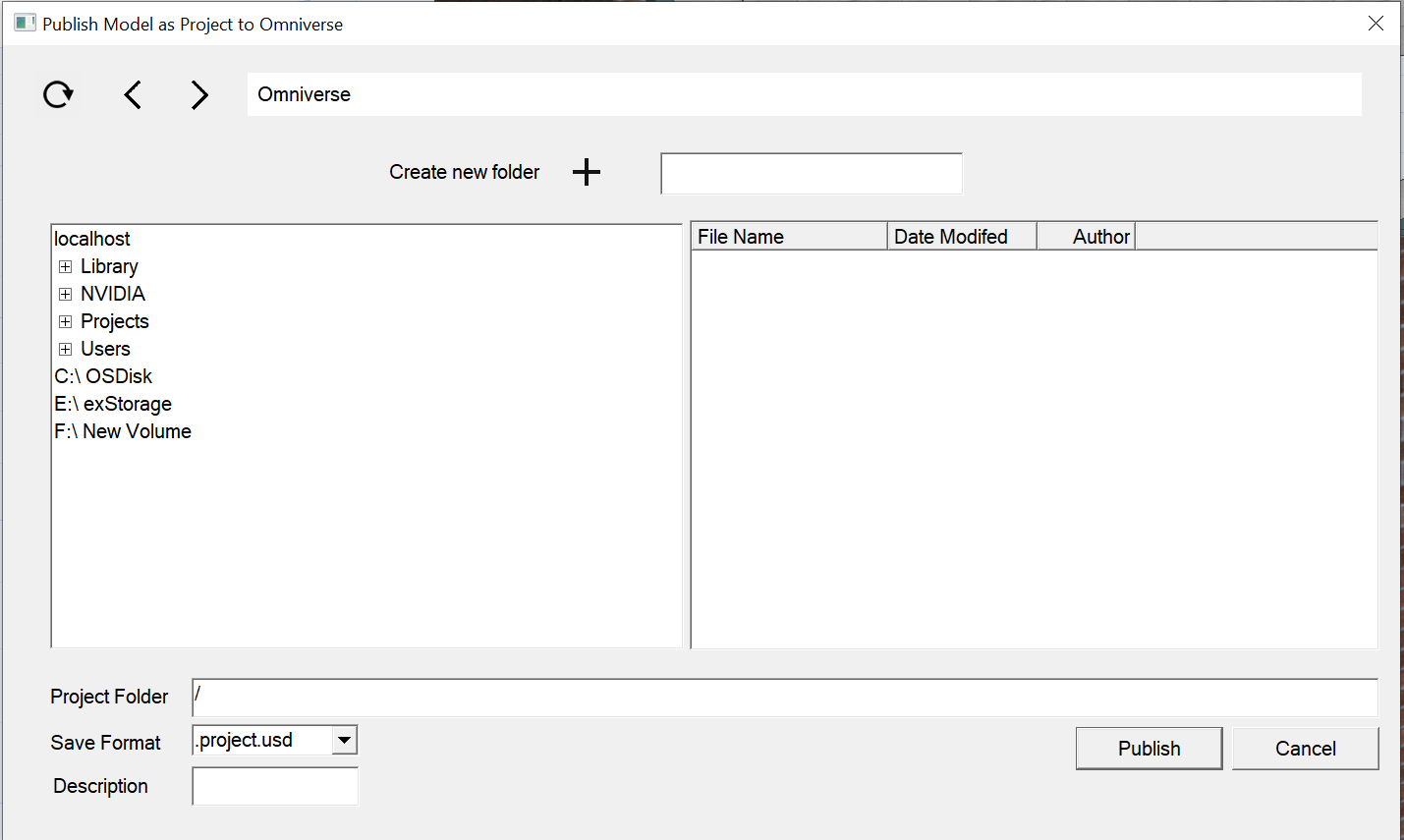Go forward with the right arrow
The height and width of the screenshot is (840, 1404).
pos(199,94)
